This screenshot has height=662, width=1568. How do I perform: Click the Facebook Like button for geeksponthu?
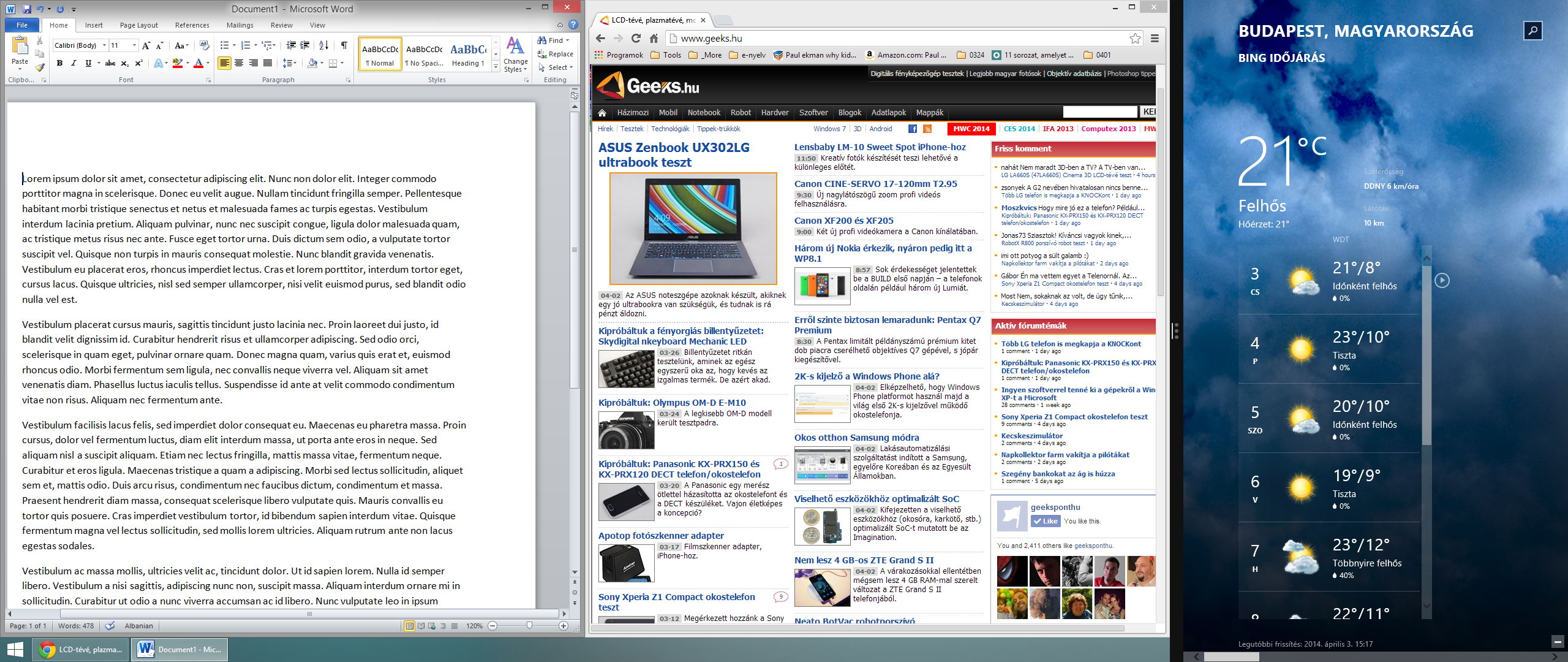pos(1046,521)
